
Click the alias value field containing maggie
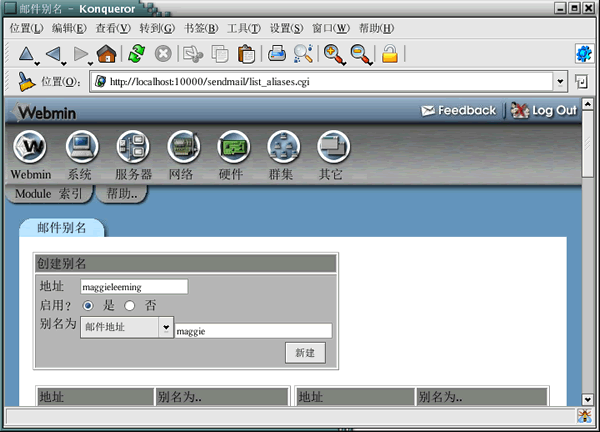tap(253, 331)
